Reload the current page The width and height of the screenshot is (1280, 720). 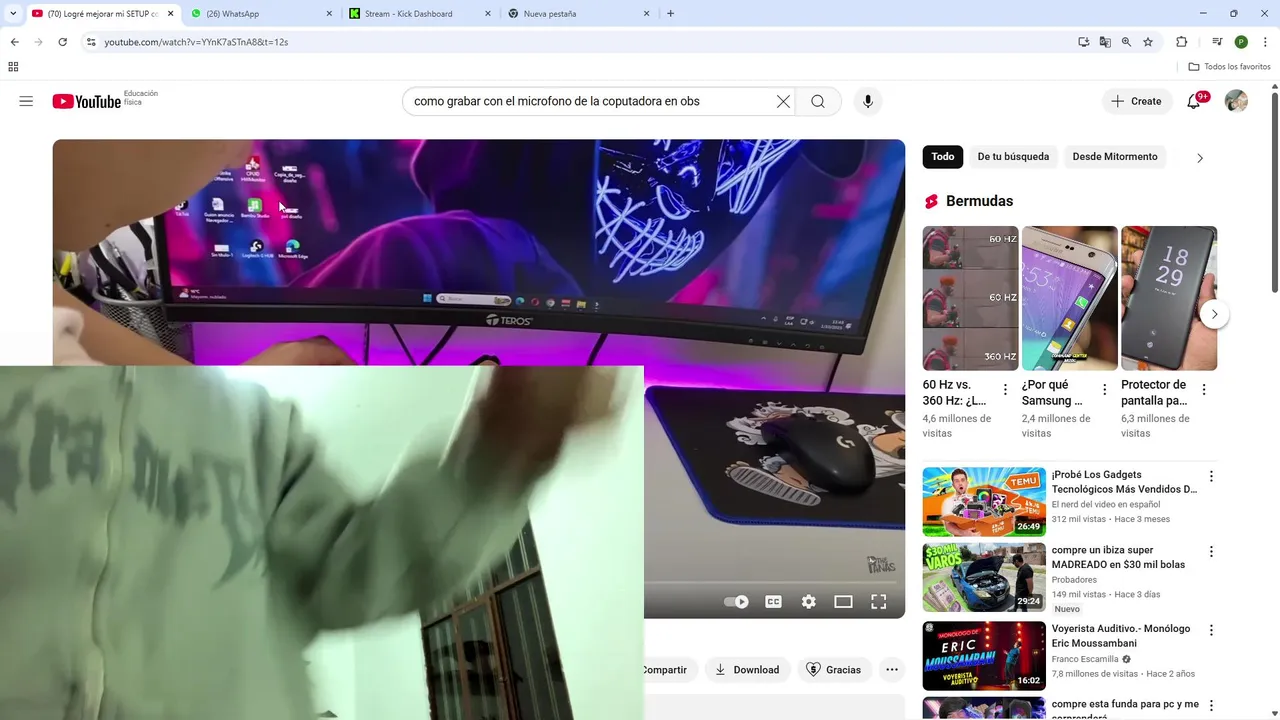tap(62, 42)
